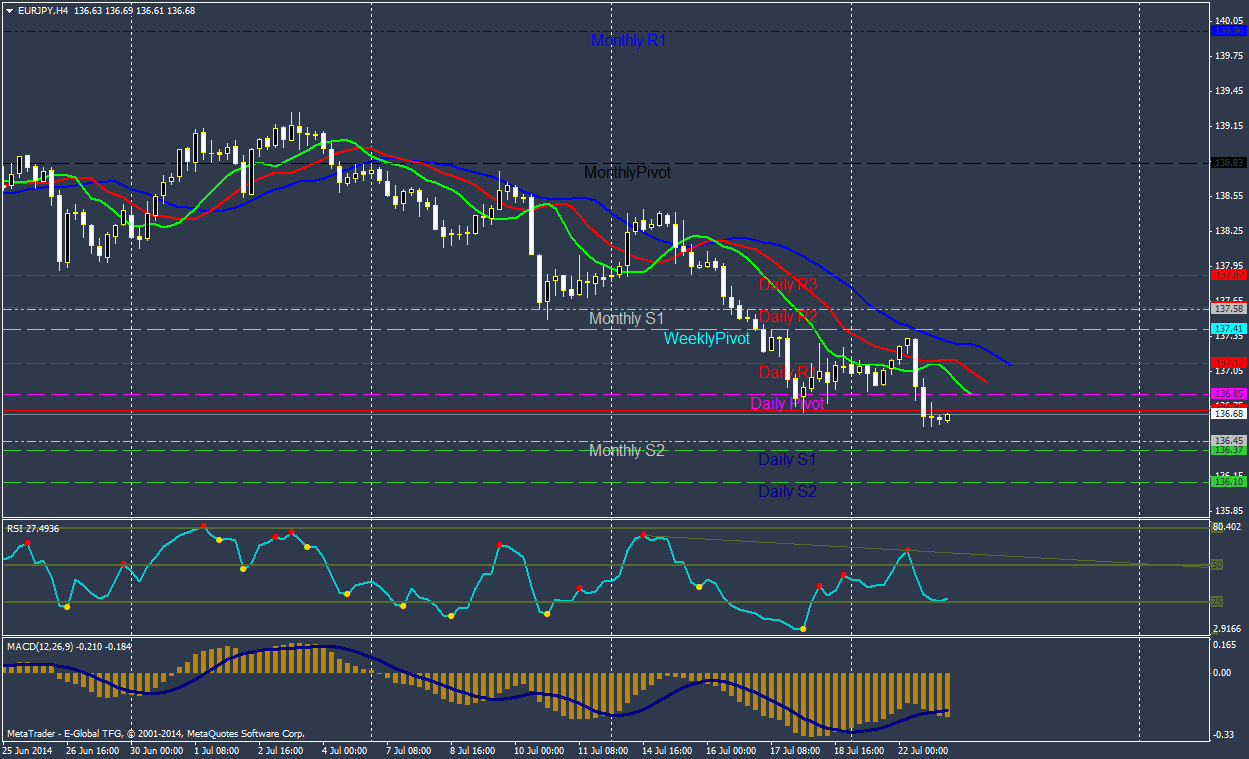The image size is (1249, 759).
Task: Select the MonthlyPivot text label
Action: [x=627, y=173]
